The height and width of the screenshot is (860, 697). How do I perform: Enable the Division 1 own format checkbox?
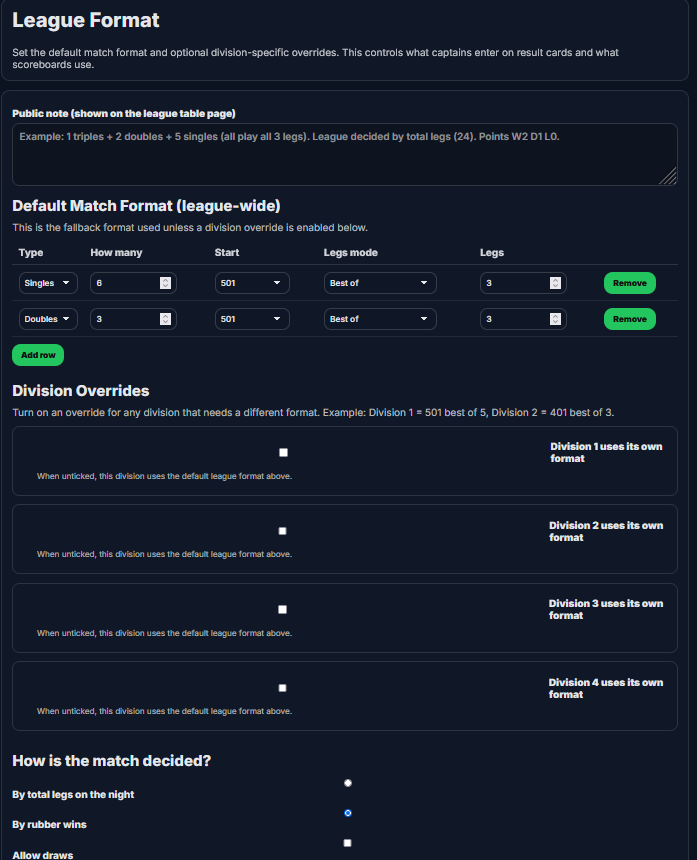tap(283, 452)
